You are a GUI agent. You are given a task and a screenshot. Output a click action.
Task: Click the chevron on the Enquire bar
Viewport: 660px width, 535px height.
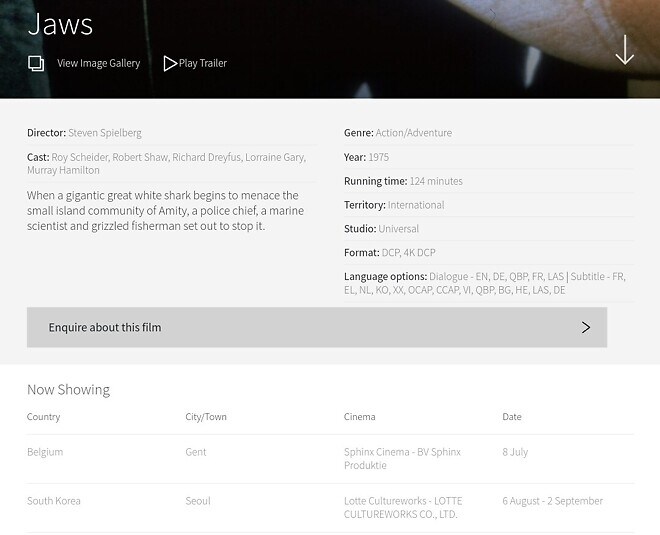coord(585,327)
